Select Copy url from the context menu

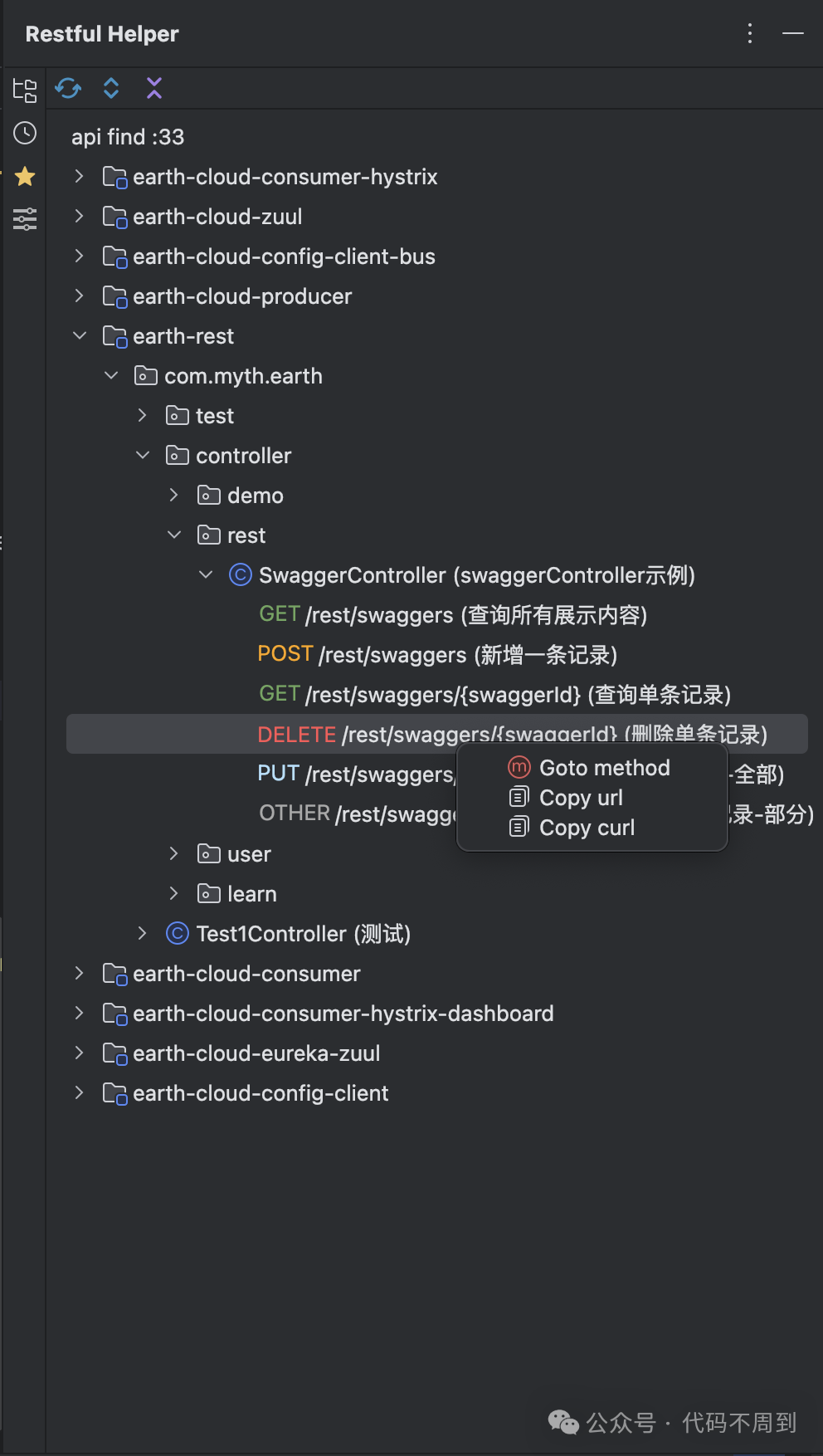coord(580,797)
